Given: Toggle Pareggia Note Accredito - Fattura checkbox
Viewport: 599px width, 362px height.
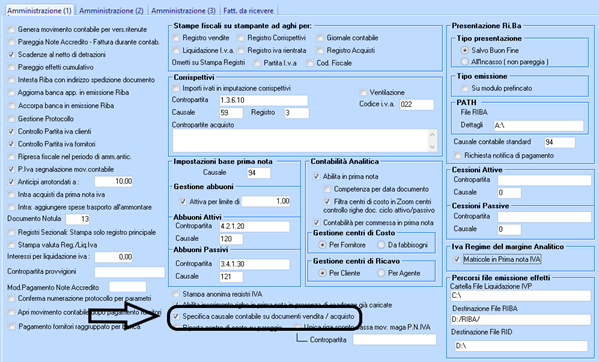Looking at the screenshot, I should click(11, 42).
